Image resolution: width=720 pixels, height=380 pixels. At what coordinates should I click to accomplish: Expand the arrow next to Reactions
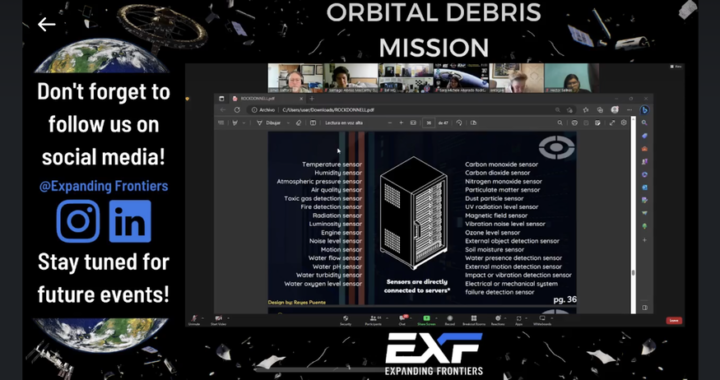click(x=505, y=318)
